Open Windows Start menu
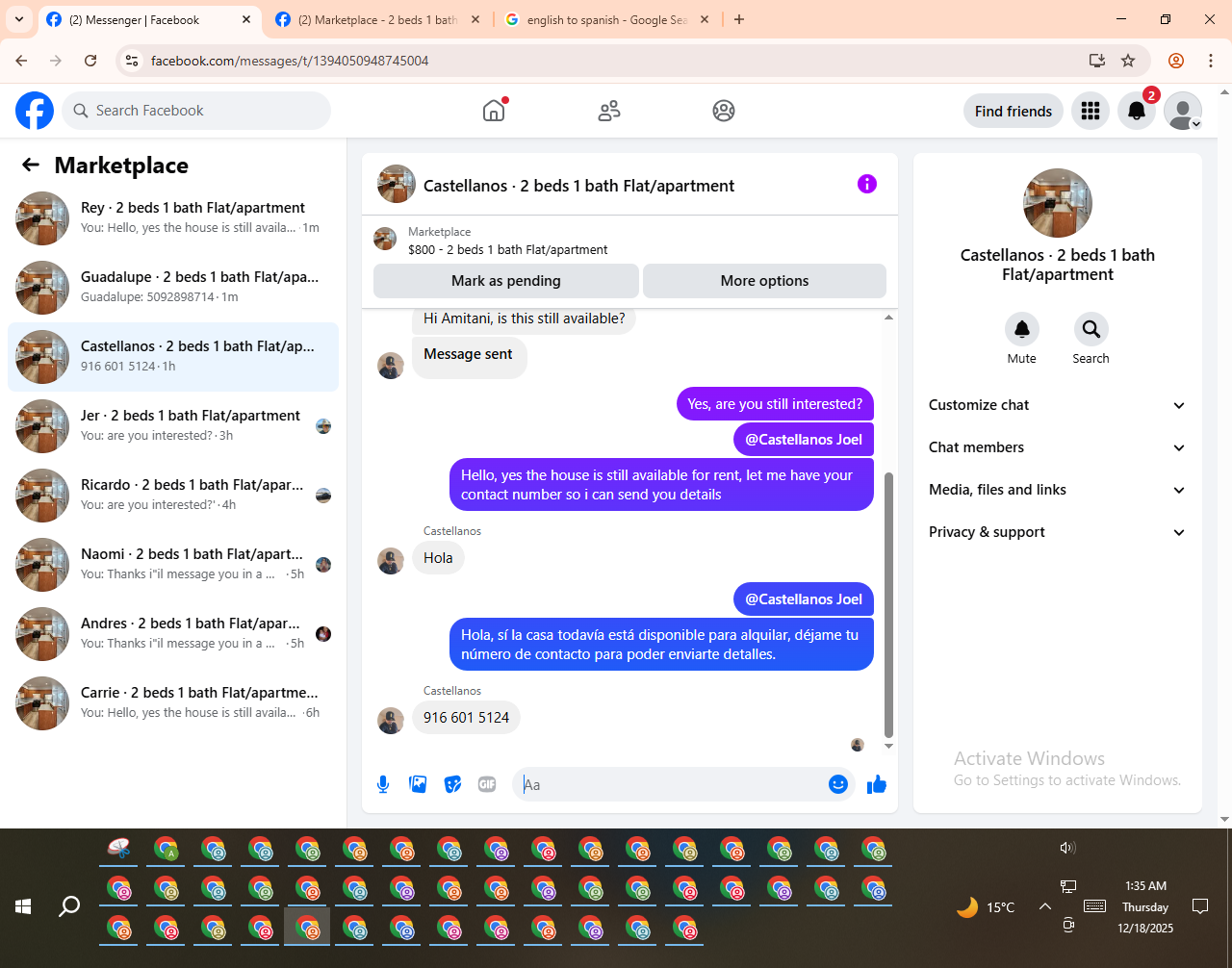1232x968 pixels. pyautogui.click(x=23, y=906)
